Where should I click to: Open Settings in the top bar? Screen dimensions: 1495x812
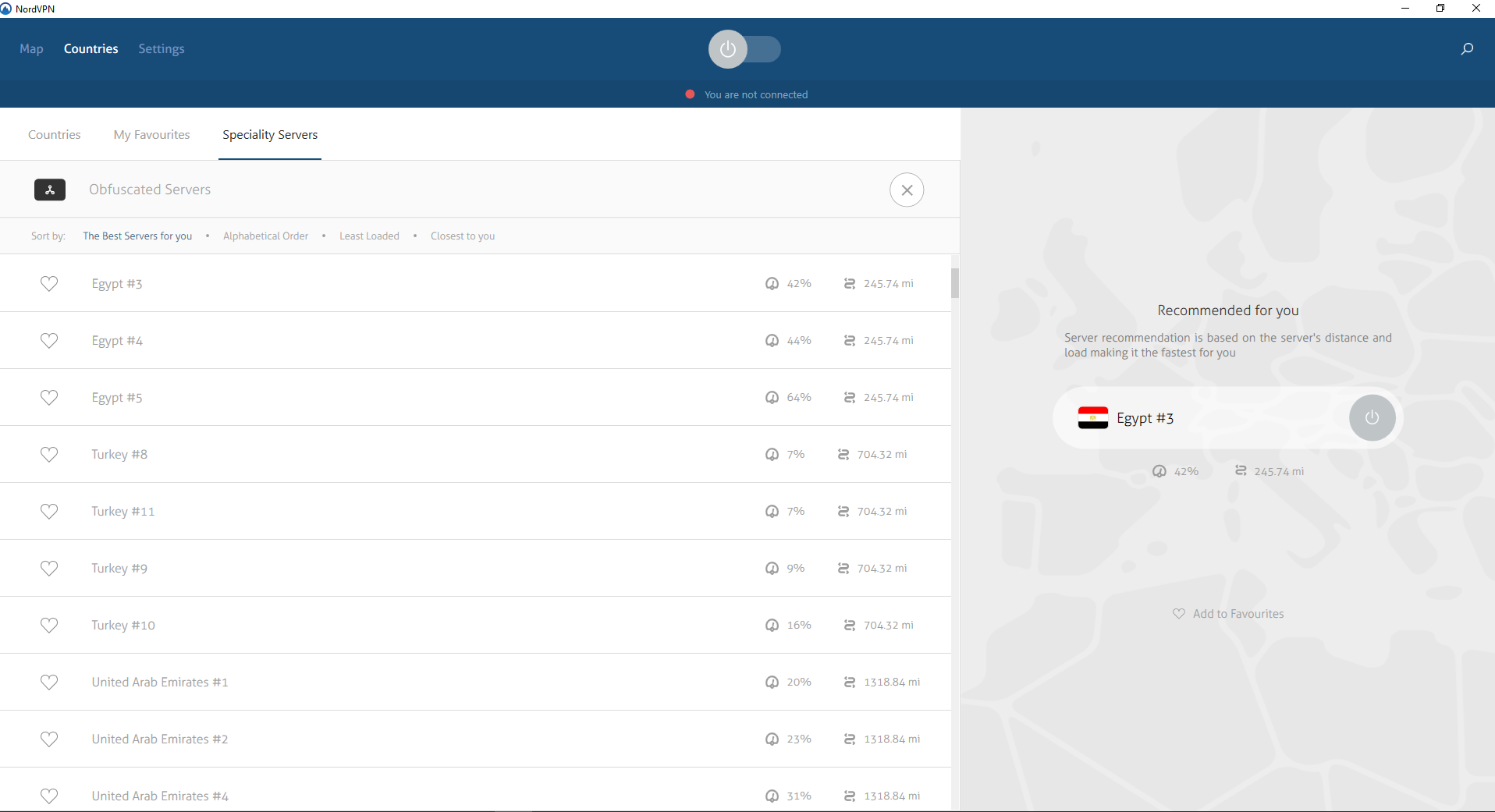tap(162, 48)
